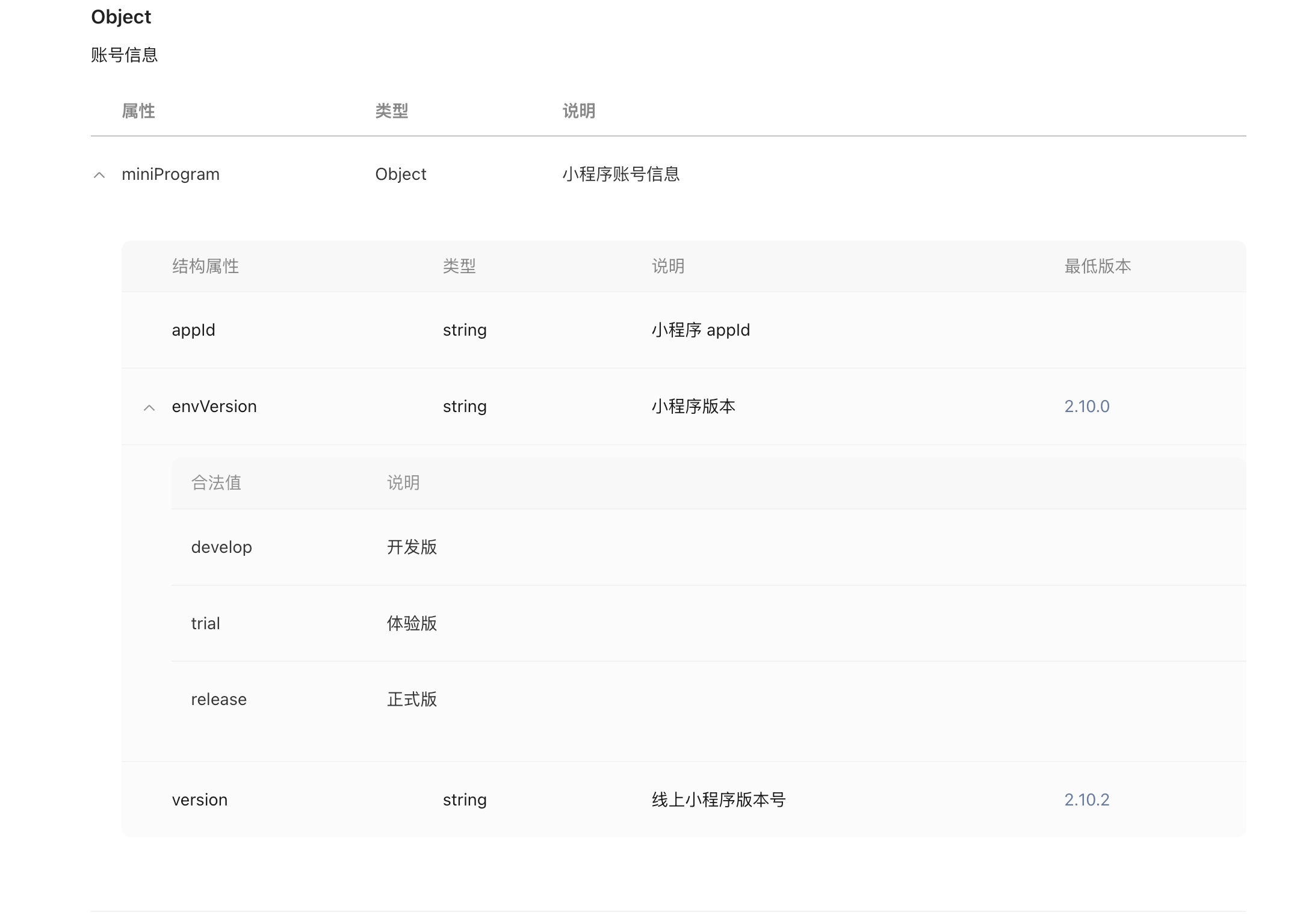Open the 2.10.0 minimum version link
Viewport: 1306px width, 924px height.
1086,407
